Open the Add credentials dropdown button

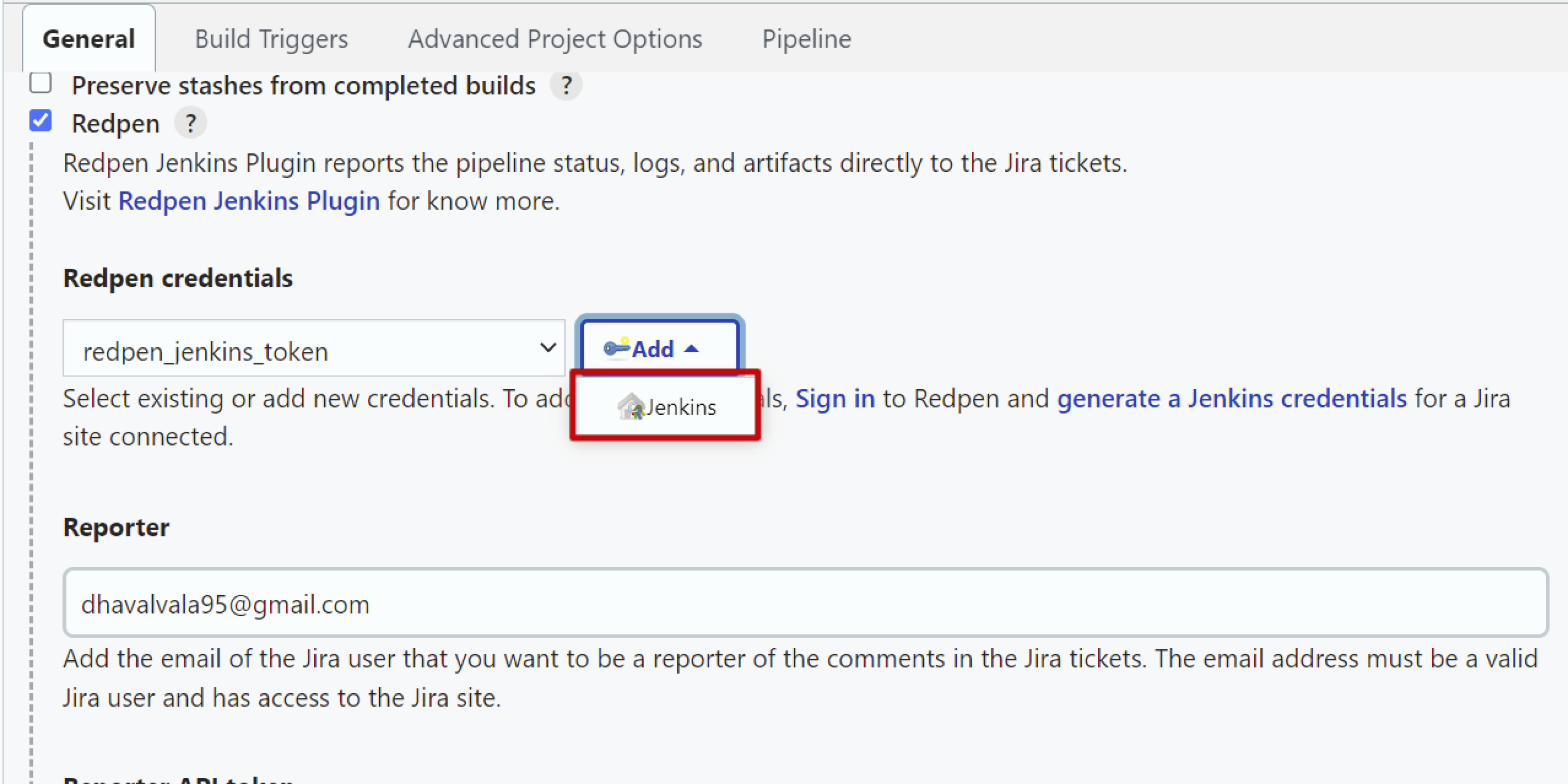tap(660, 349)
